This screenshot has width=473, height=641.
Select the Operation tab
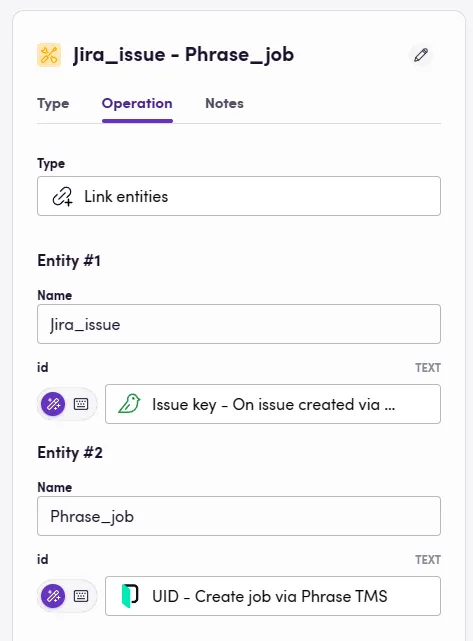137,103
